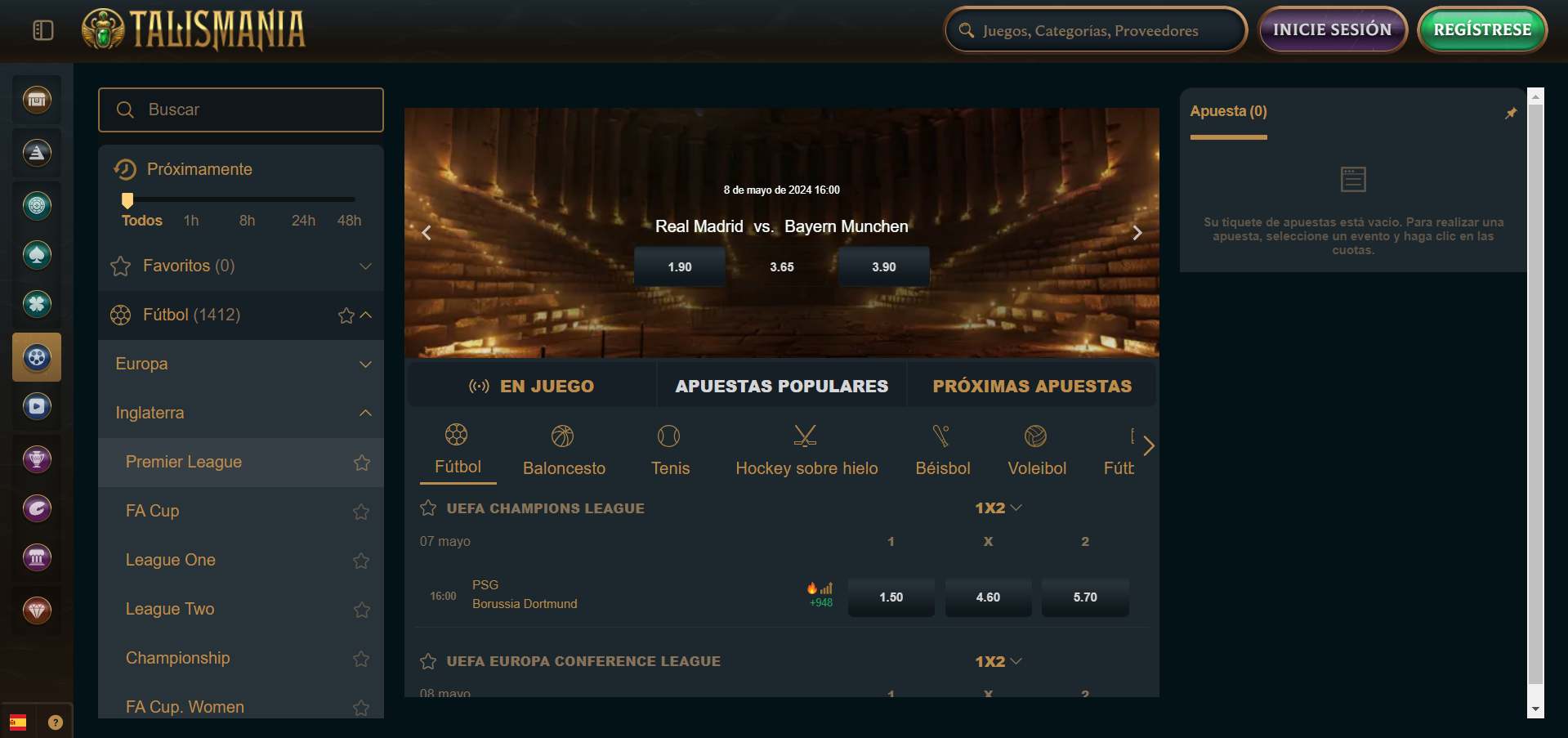The width and height of the screenshot is (1568, 738).
Task: Open the 1X2 market dropdown for Champions League
Action: 998,508
